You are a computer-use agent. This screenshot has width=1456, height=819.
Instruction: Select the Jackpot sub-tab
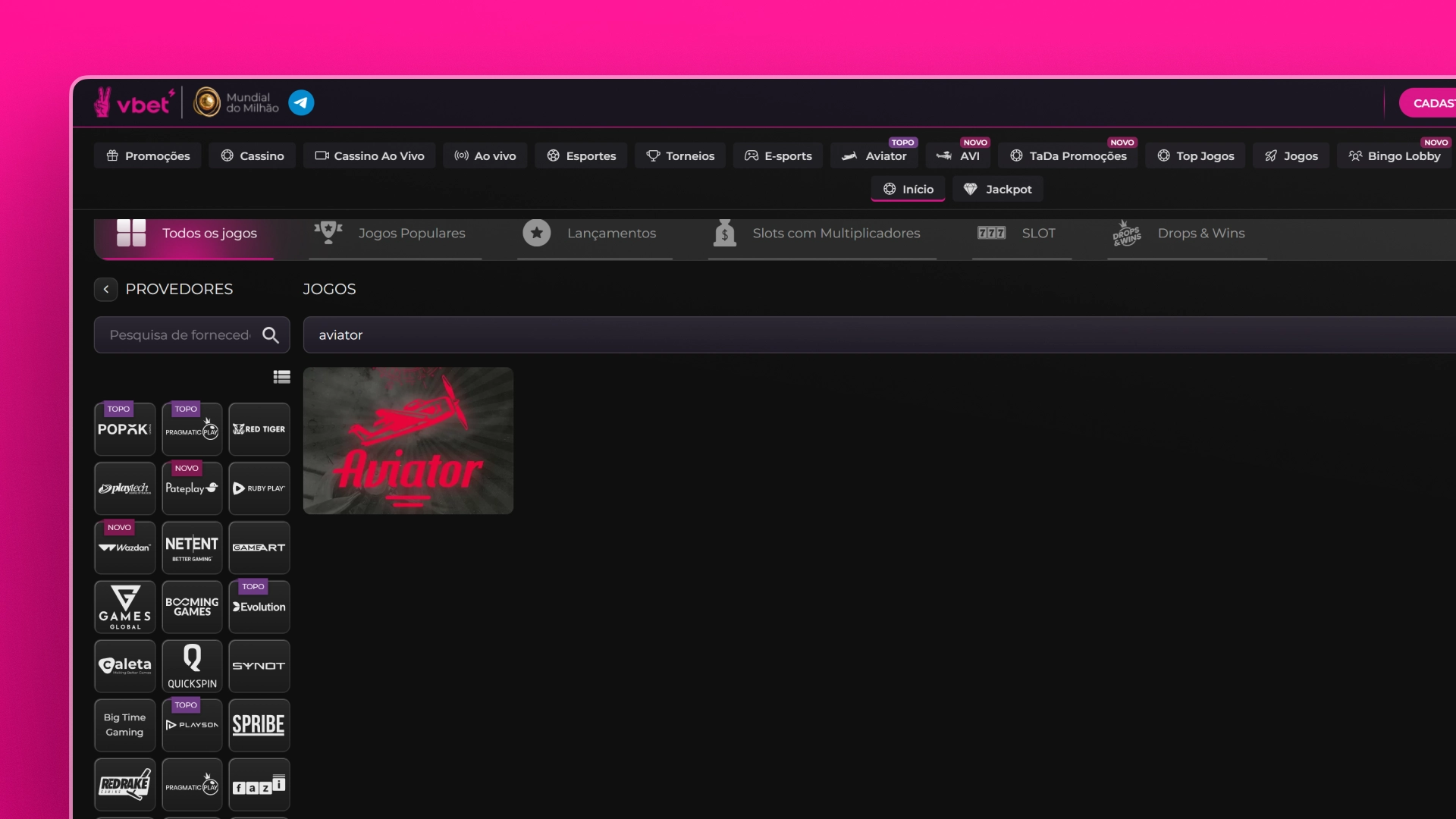998,189
